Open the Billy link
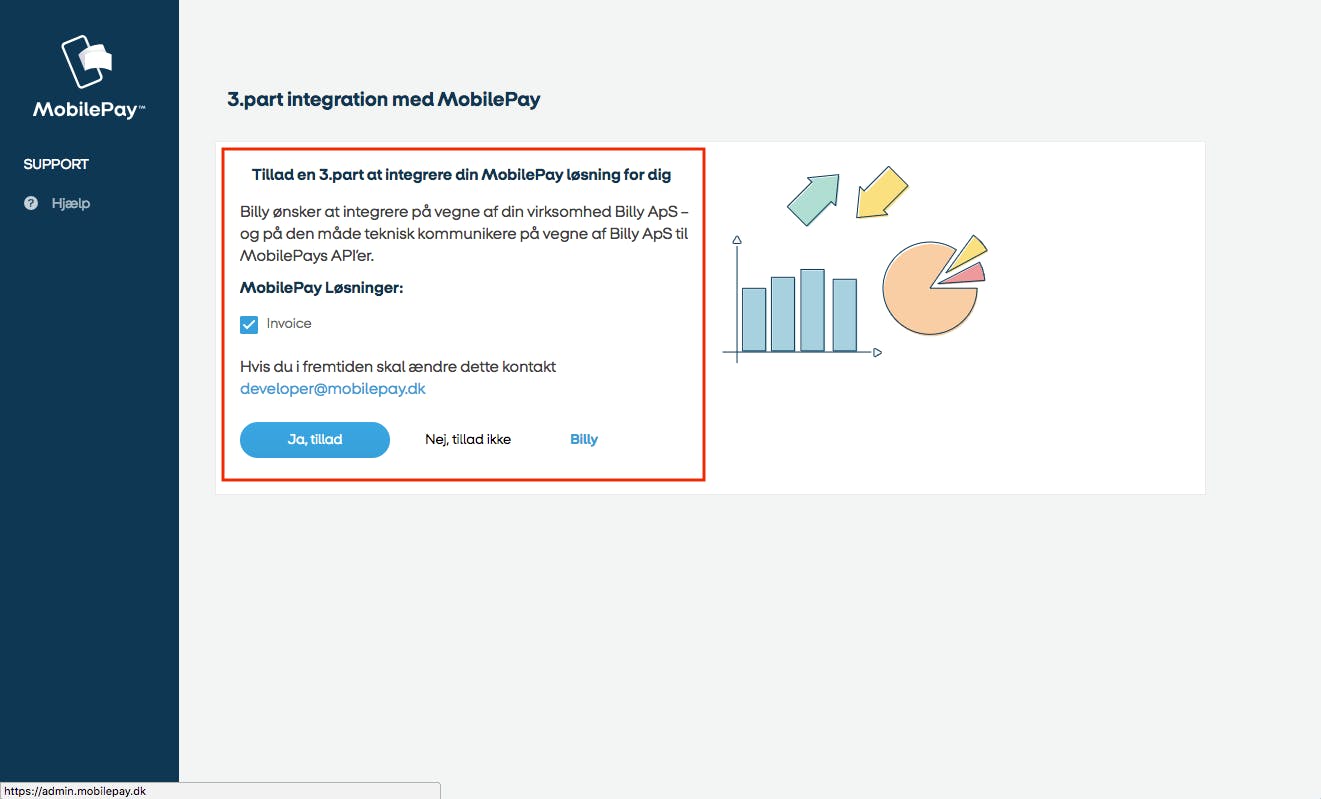Screen dimensions: 1321x799 pyautogui.click(x=584, y=440)
